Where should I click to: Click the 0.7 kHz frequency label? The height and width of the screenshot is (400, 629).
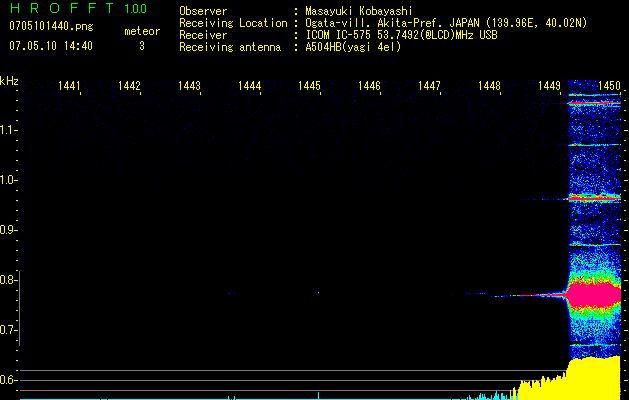click(x=8, y=330)
